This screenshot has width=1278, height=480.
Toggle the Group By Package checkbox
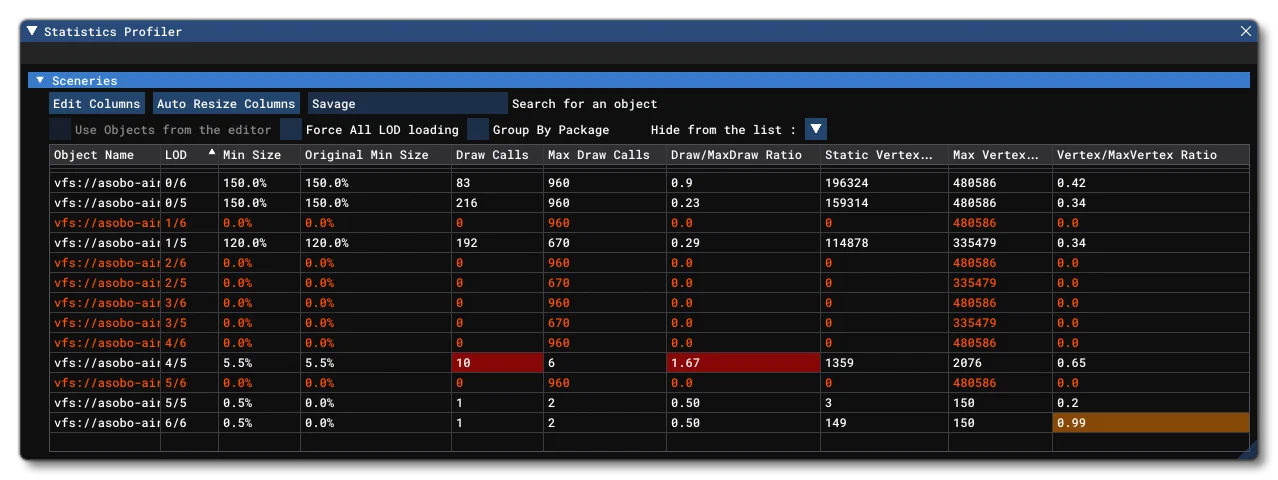tap(478, 129)
